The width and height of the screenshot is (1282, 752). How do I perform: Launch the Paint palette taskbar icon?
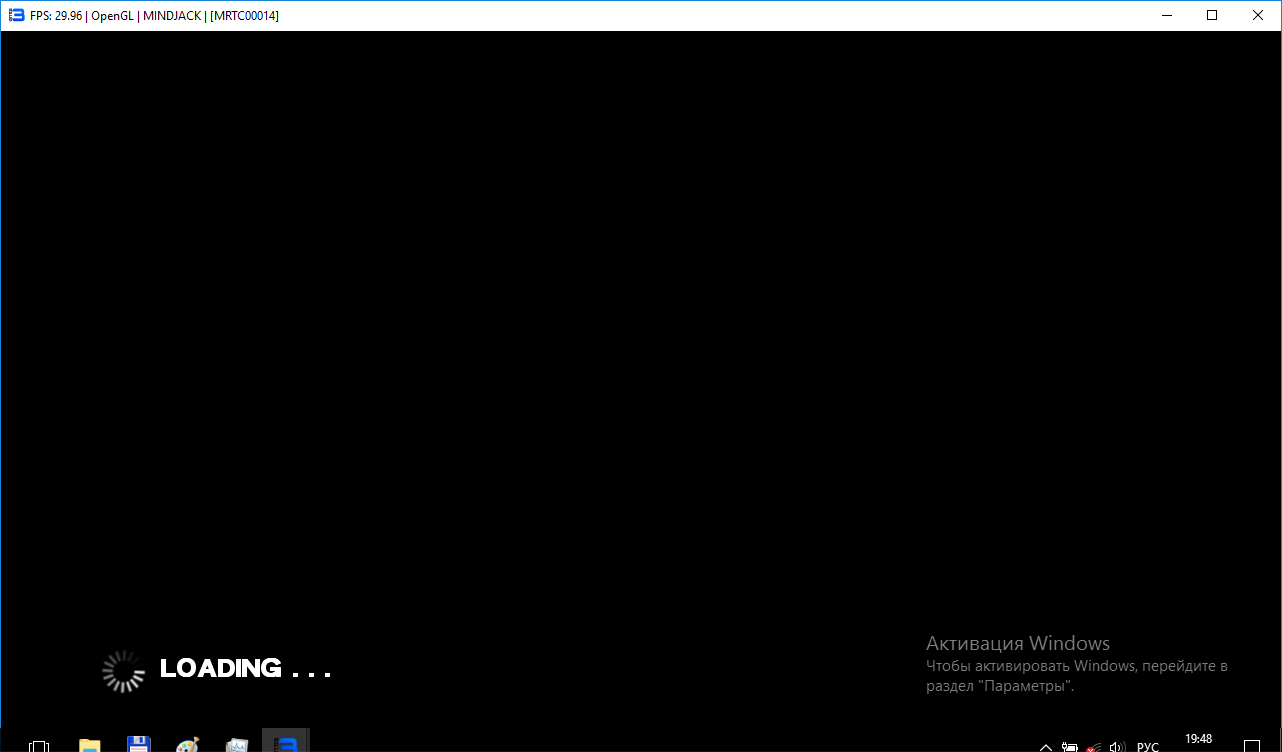tap(187, 745)
